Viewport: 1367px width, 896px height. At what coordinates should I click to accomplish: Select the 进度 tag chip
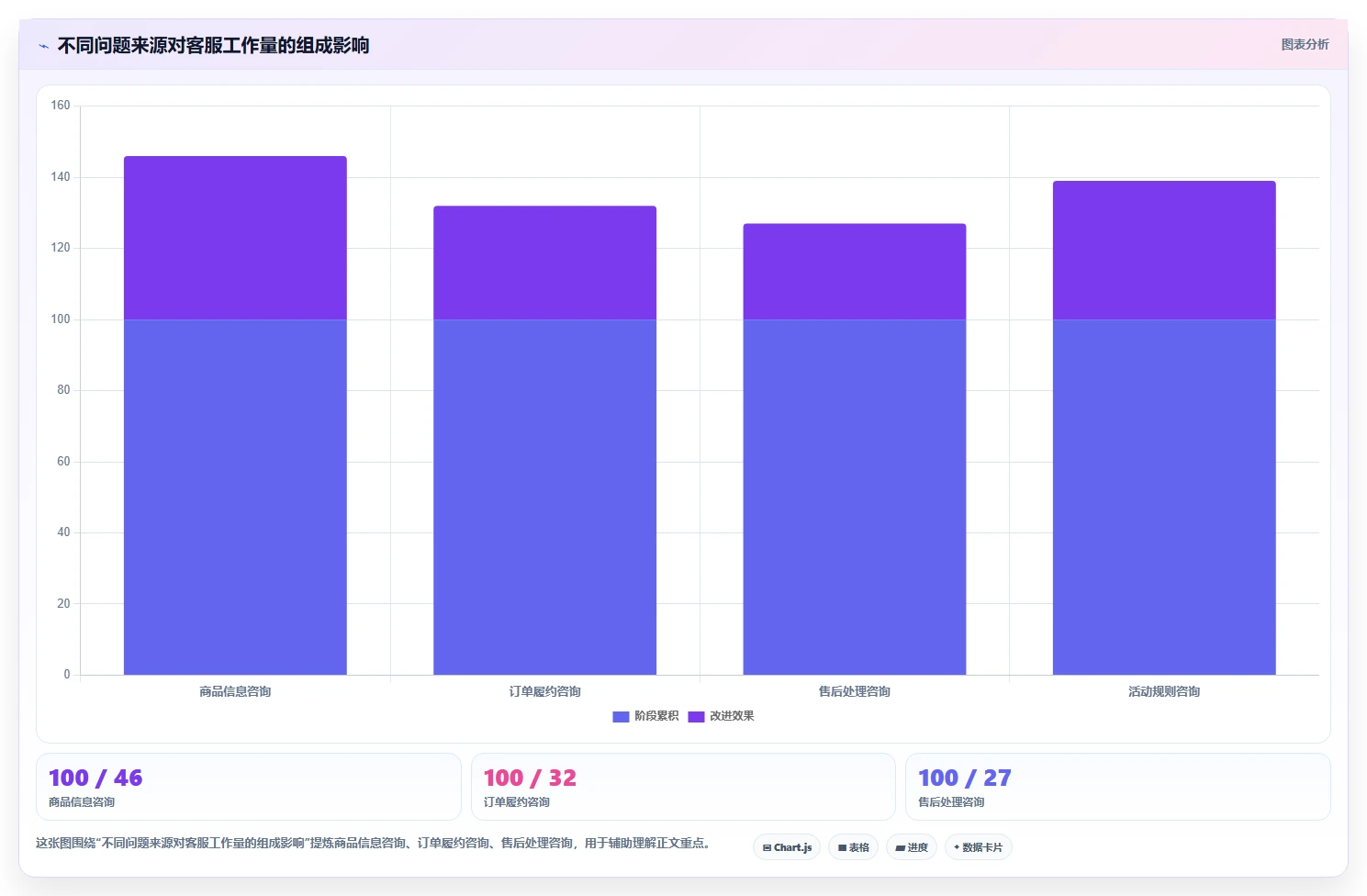coord(912,847)
